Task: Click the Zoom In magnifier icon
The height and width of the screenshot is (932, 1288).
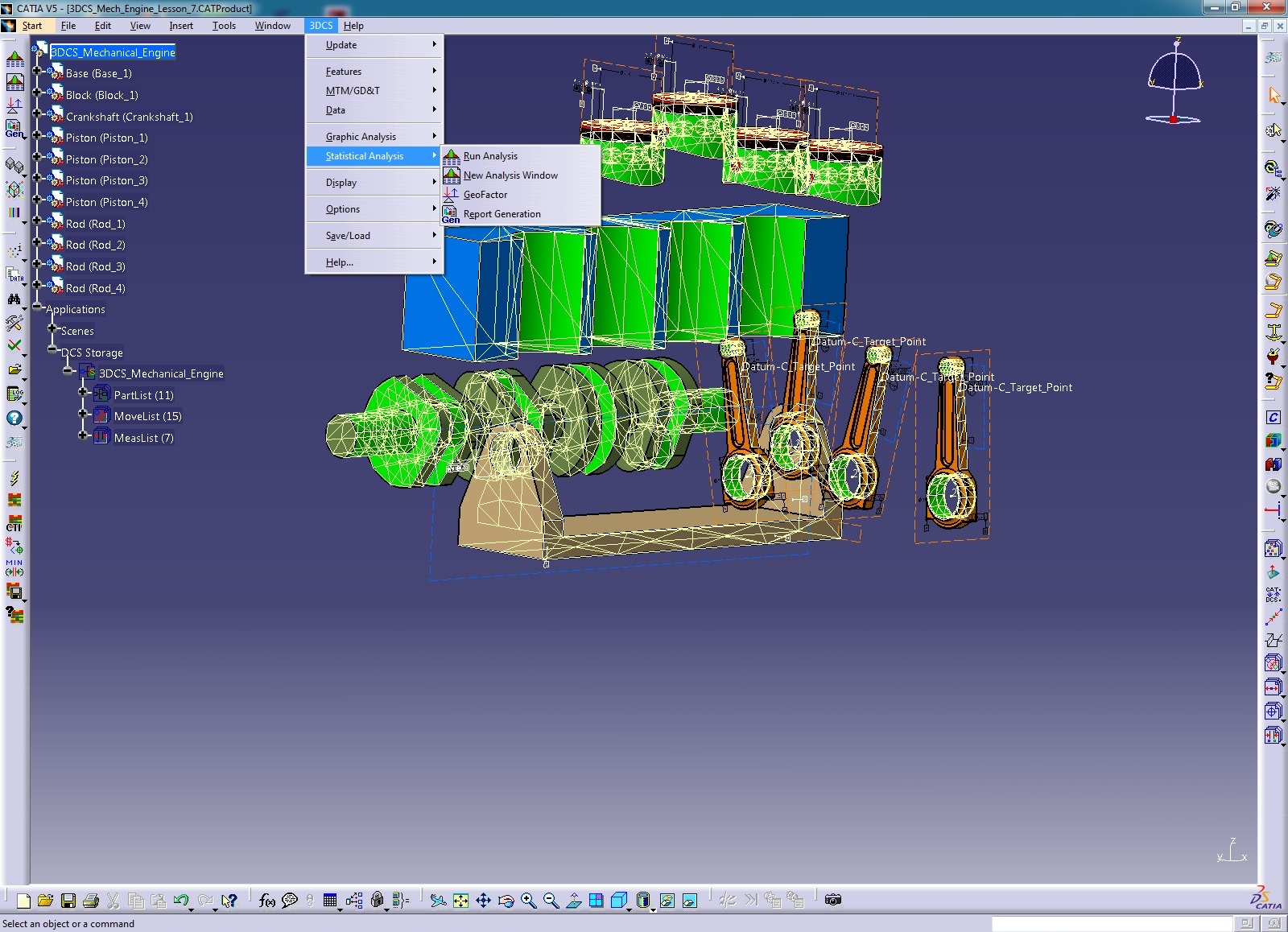Action: [x=528, y=901]
